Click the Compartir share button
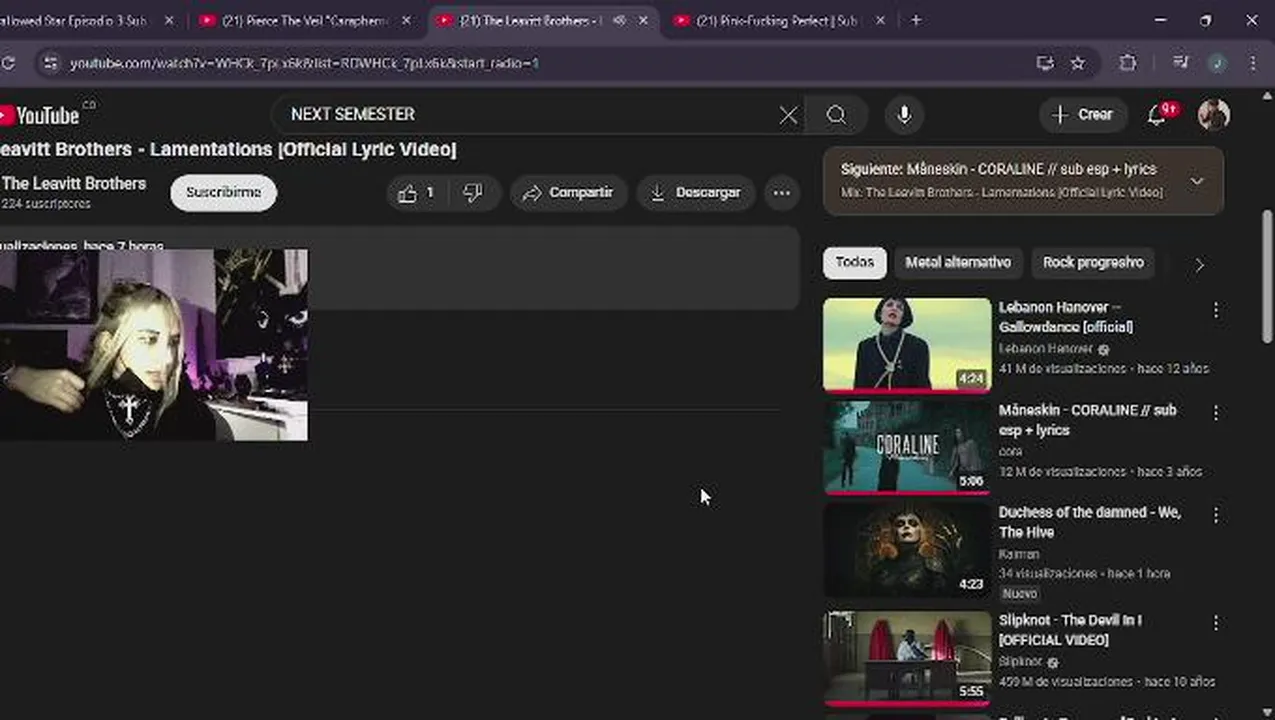Image resolution: width=1275 pixels, height=720 pixels. click(x=568, y=193)
